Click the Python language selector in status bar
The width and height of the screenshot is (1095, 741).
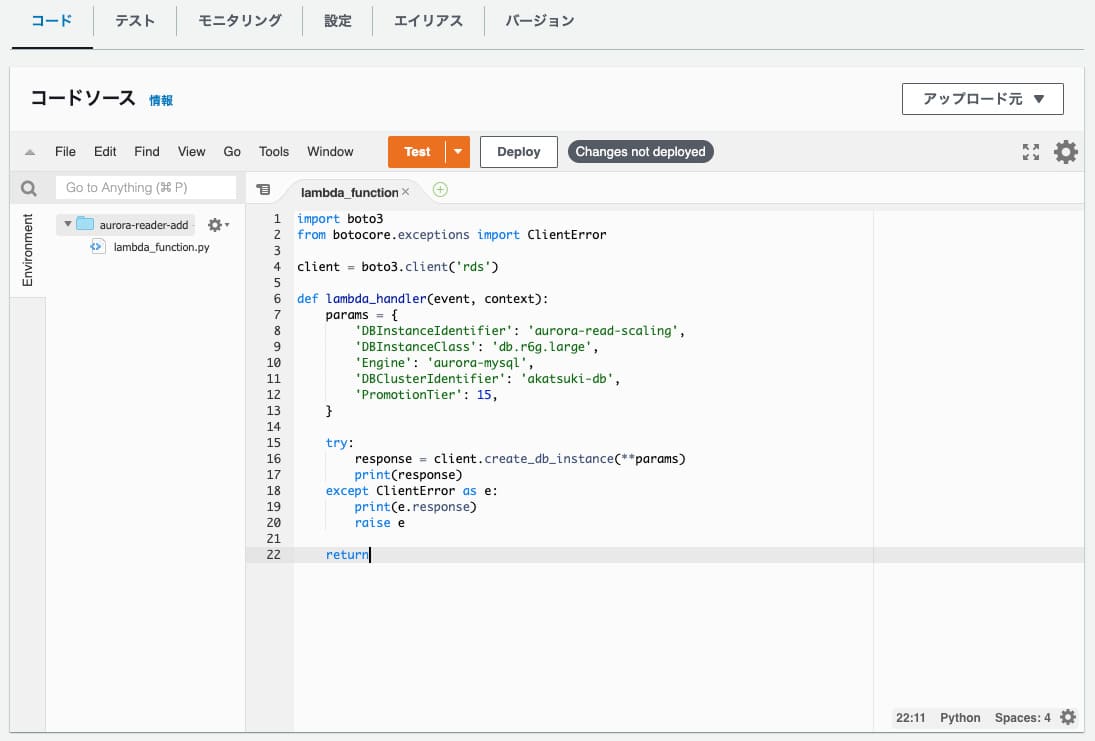click(960, 718)
